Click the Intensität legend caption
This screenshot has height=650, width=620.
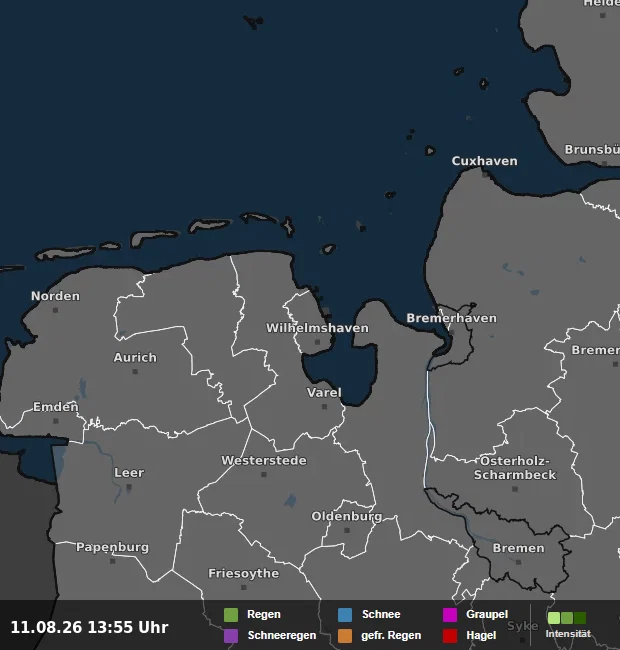[x=568, y=634]
